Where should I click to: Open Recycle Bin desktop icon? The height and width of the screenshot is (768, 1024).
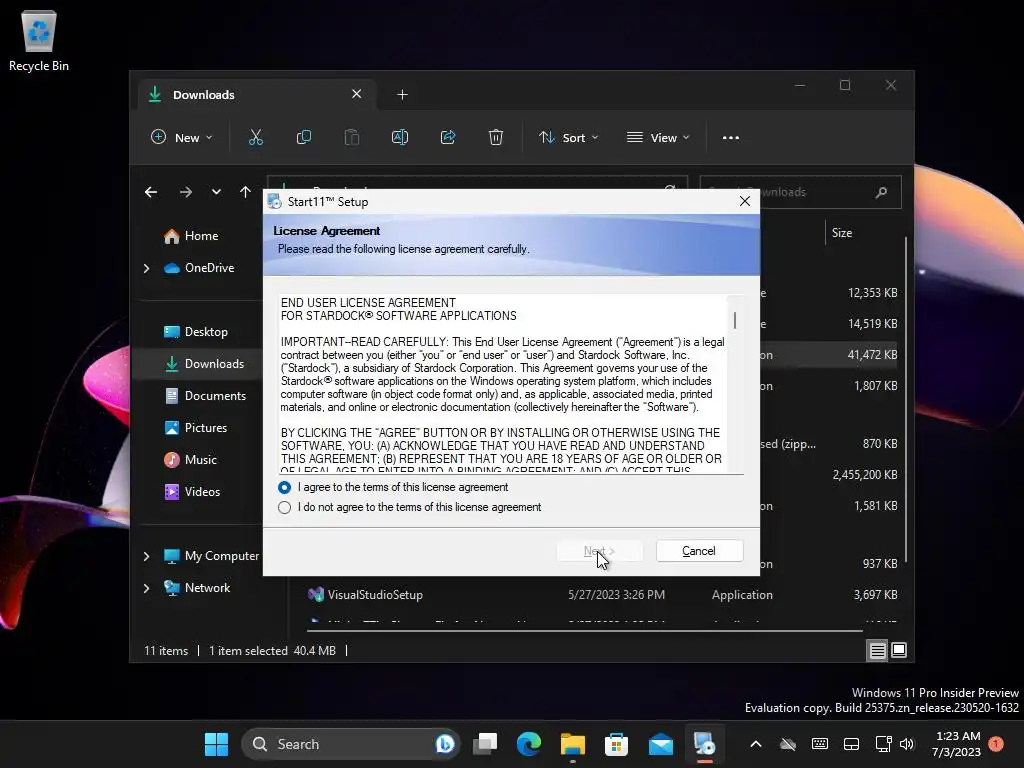39,40
